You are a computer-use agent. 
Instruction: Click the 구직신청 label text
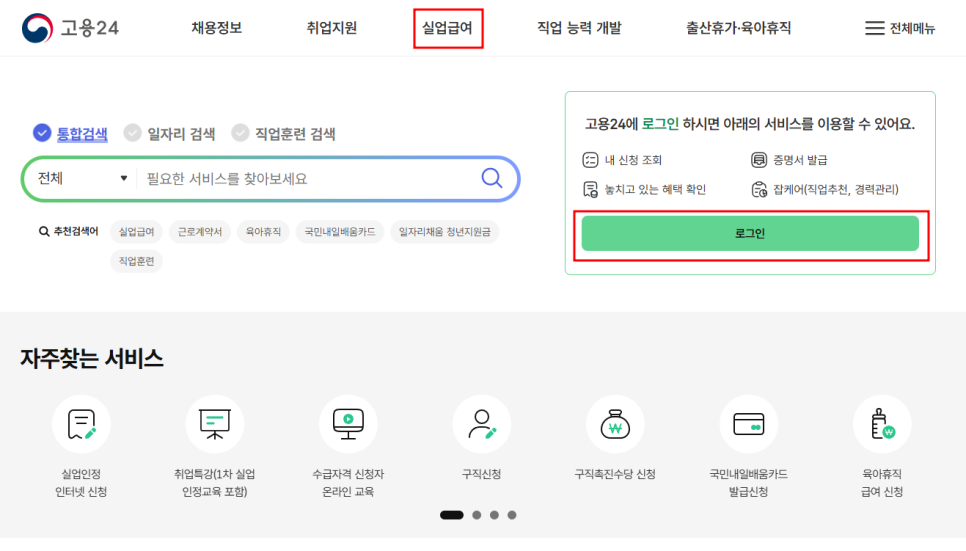(482, 474)
